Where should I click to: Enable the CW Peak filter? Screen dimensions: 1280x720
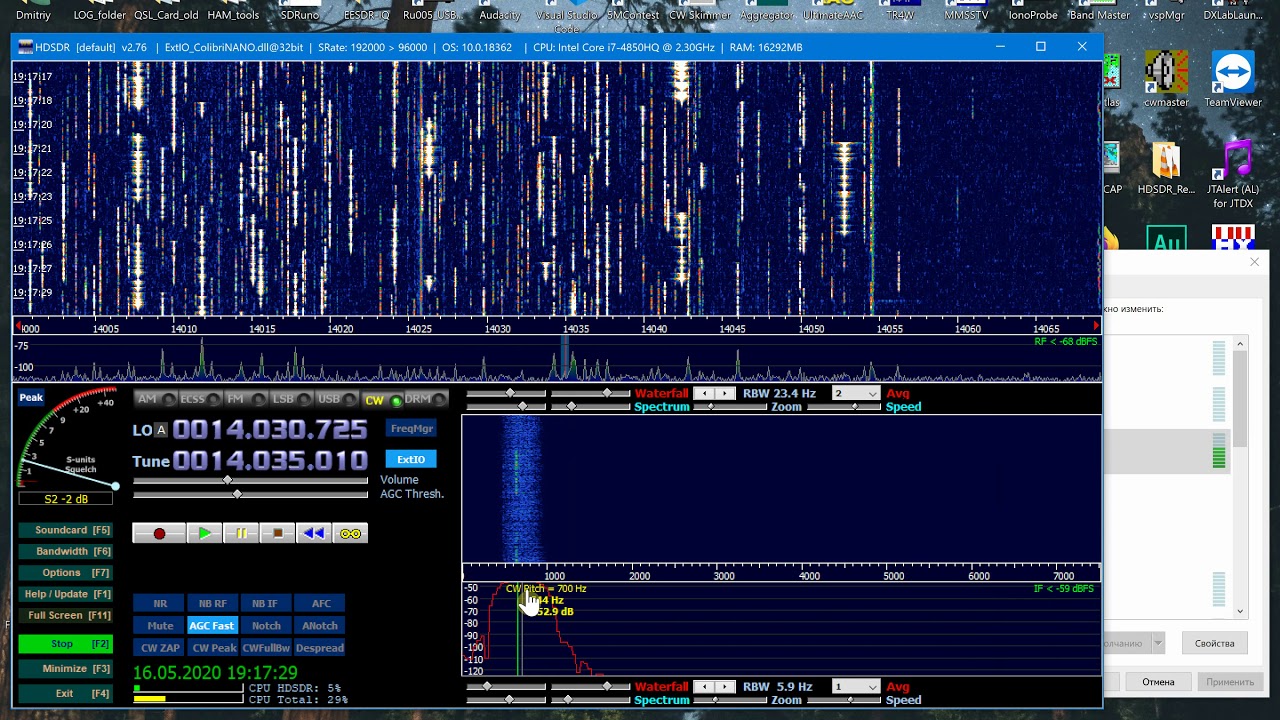[214, 648]
